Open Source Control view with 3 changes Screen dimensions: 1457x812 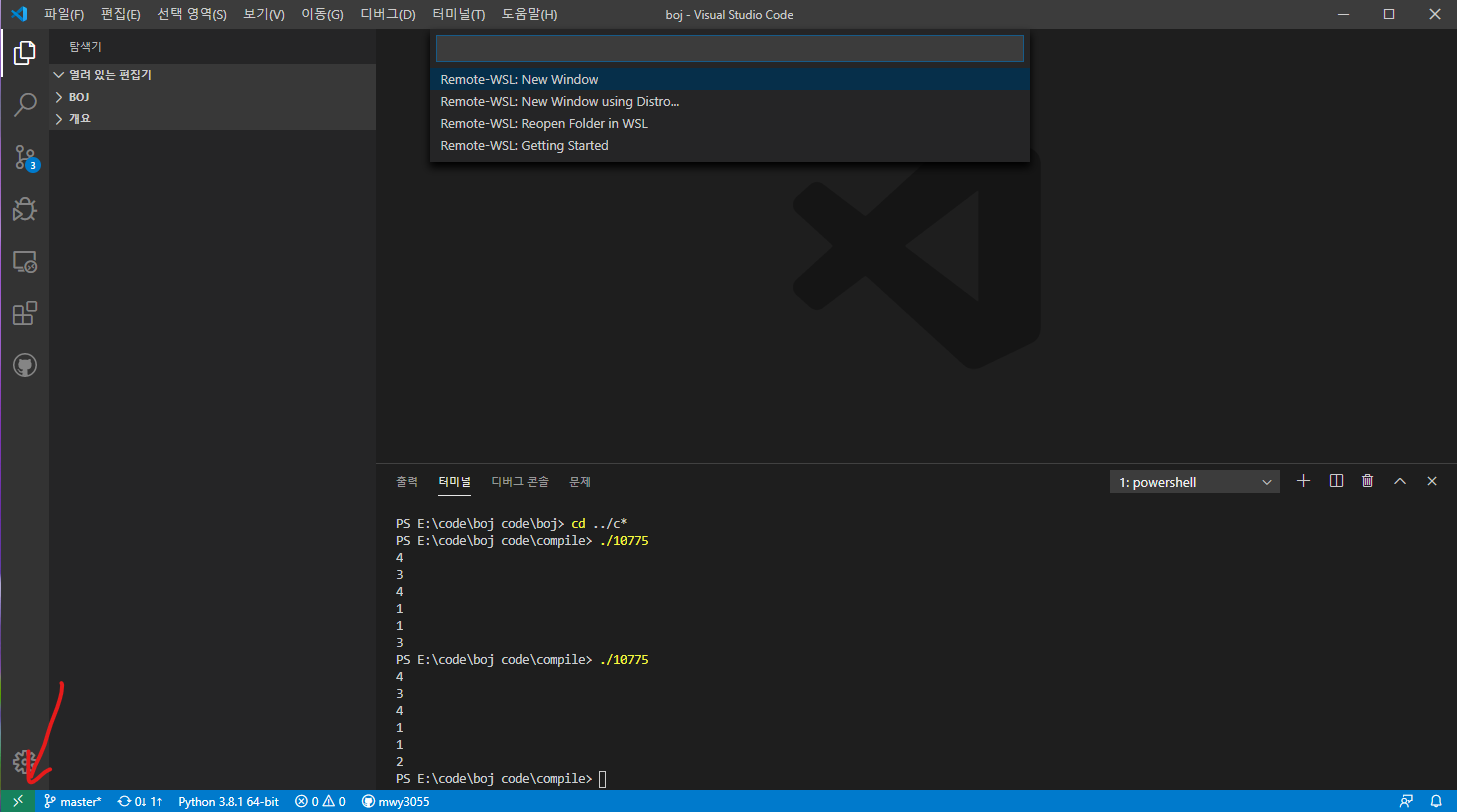click(25, 157)
